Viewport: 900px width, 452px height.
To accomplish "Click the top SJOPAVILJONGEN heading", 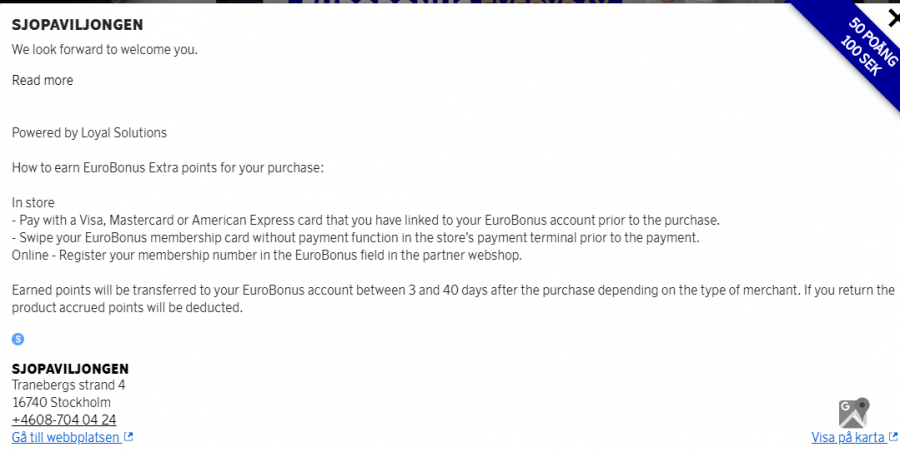I will (x=77, y=24).
